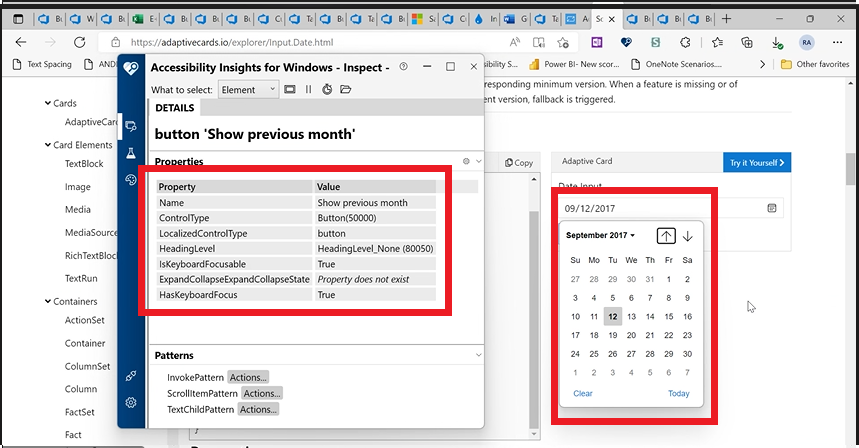This screenshot has width=859, height=448.
Task: Open the Favorites list star icon
Action: coord(717,42)
